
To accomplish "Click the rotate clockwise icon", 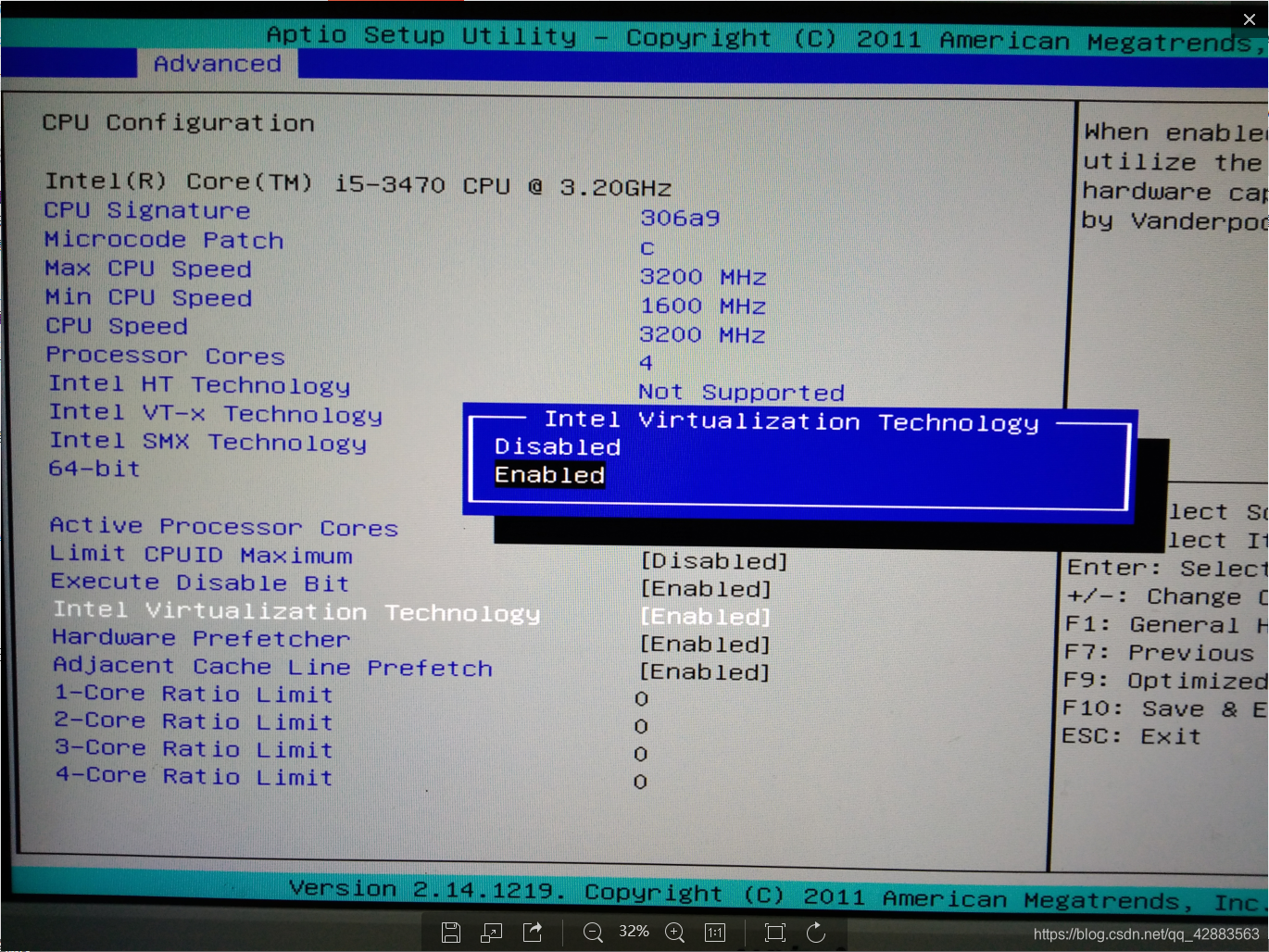I will (816, 933).
